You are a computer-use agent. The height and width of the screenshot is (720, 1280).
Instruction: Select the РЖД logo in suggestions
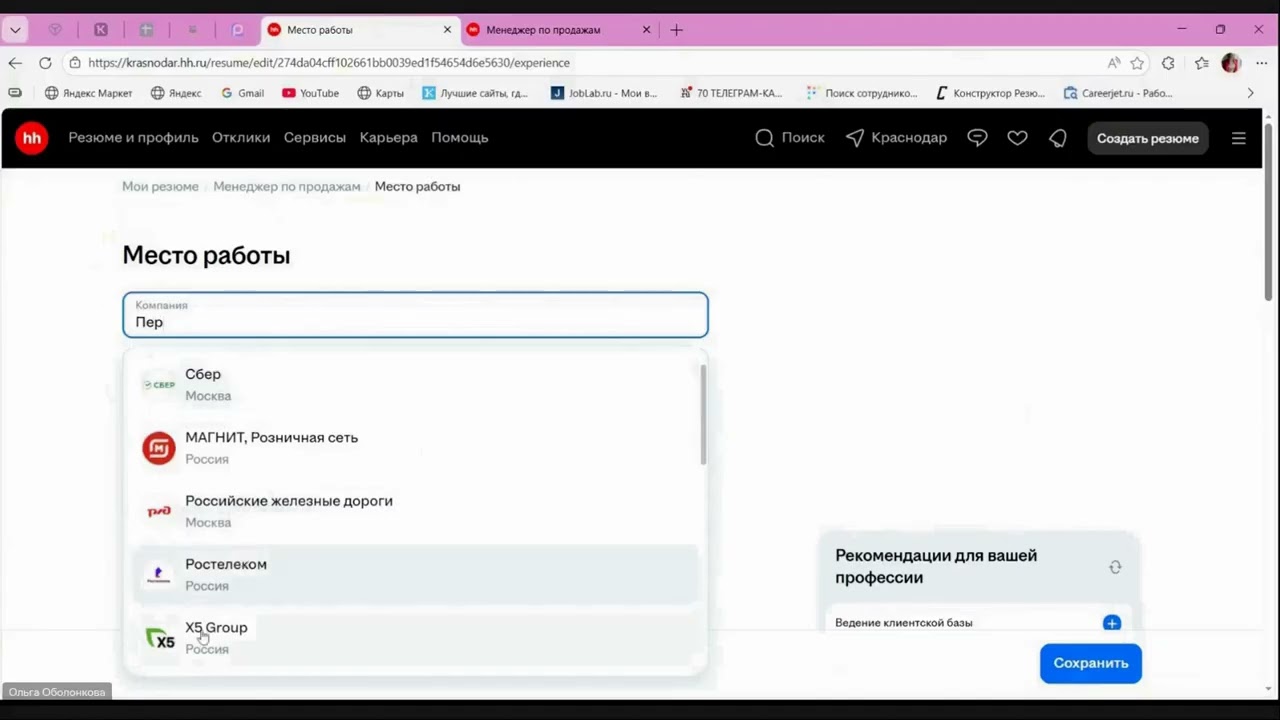[159, 511]
